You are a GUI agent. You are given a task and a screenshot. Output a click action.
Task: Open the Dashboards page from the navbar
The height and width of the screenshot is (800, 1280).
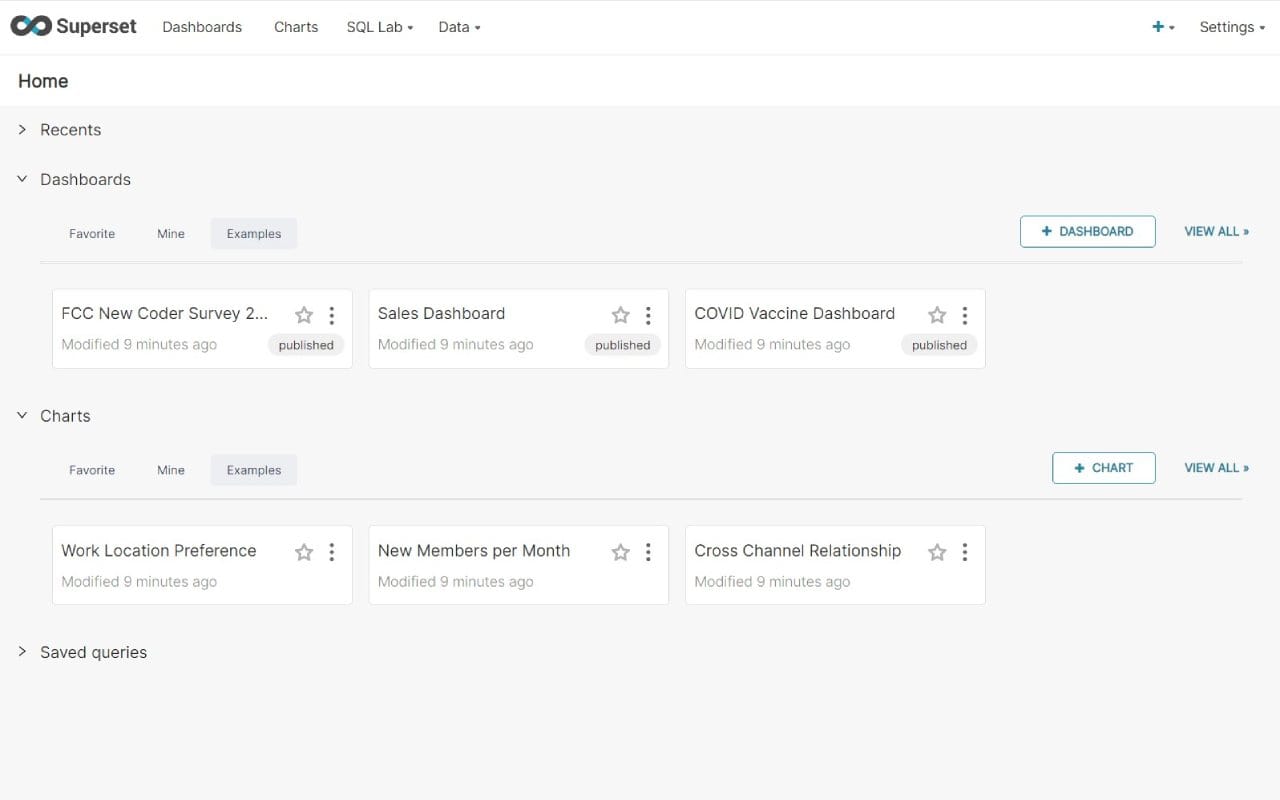202,27
